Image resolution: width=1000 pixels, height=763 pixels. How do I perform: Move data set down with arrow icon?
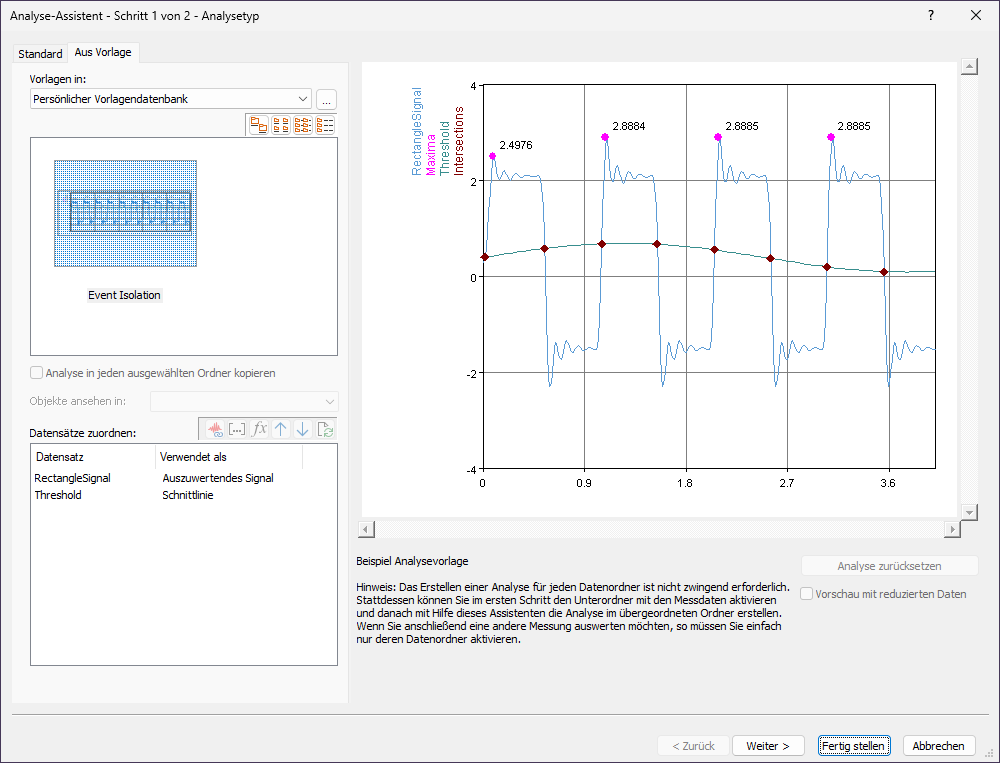point(303,429)
